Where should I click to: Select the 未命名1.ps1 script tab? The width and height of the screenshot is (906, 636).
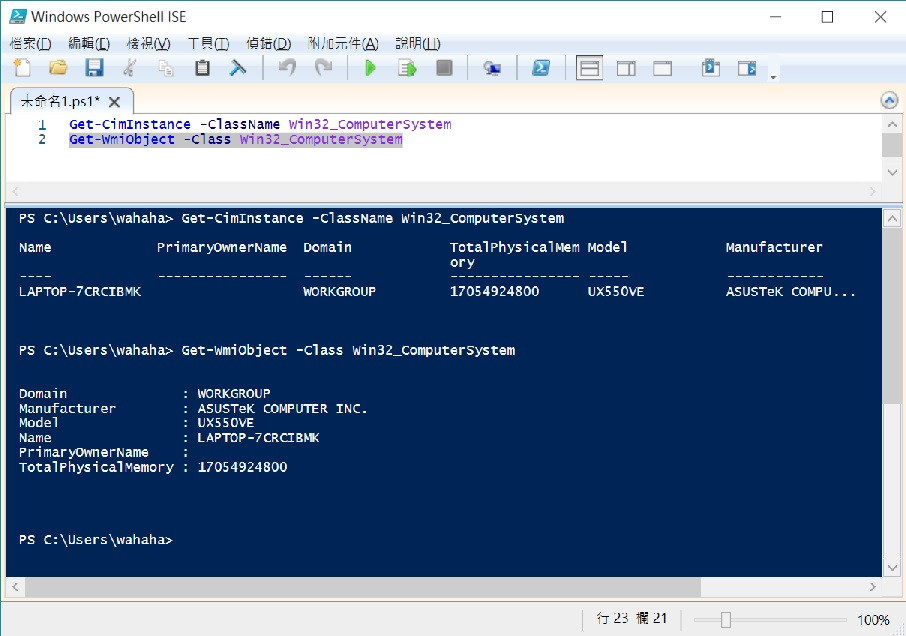(x=60, y=102)
